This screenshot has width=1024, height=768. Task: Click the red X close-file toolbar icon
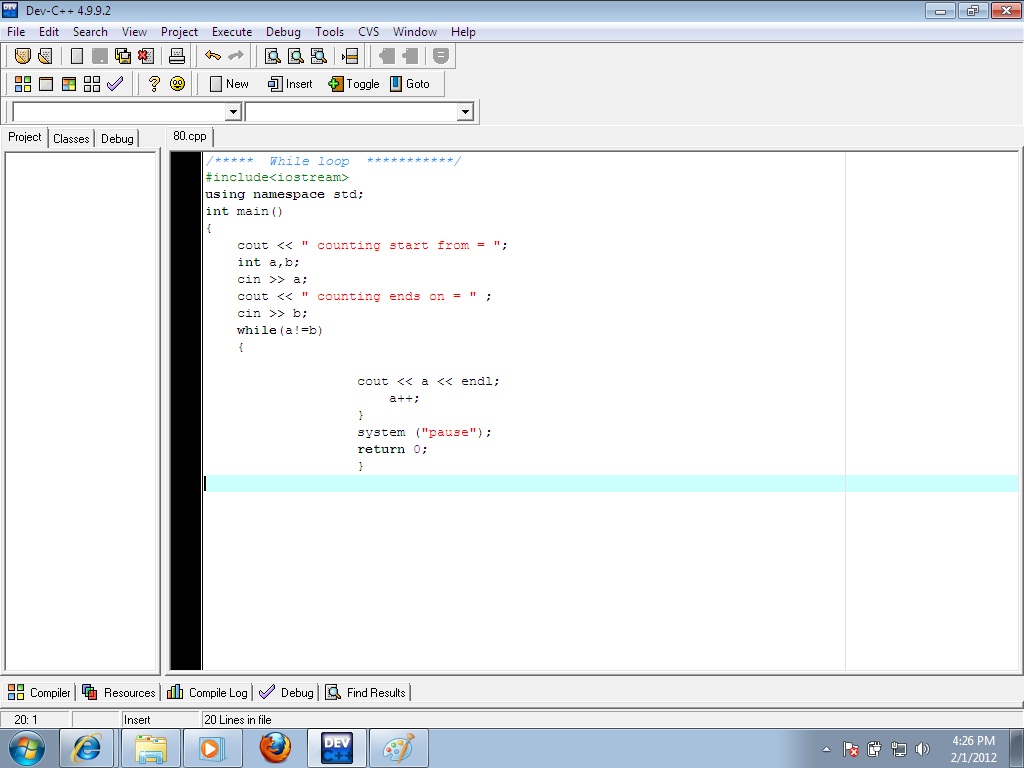pos(146,56)
